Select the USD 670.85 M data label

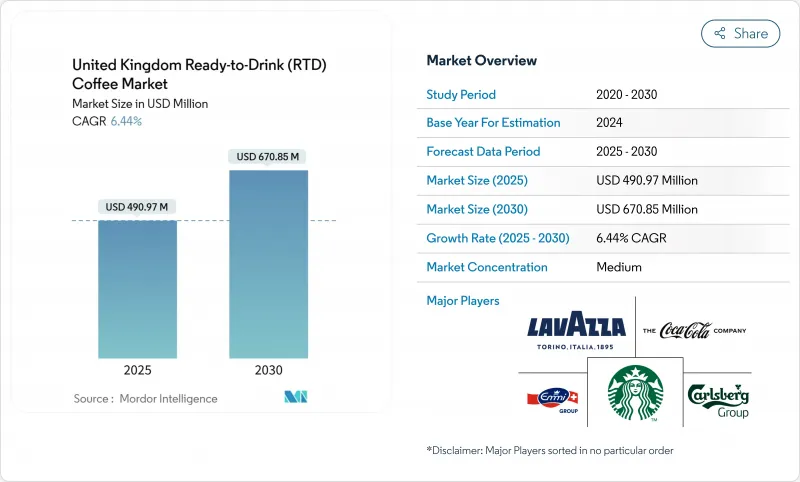click(x=268, y=156)
